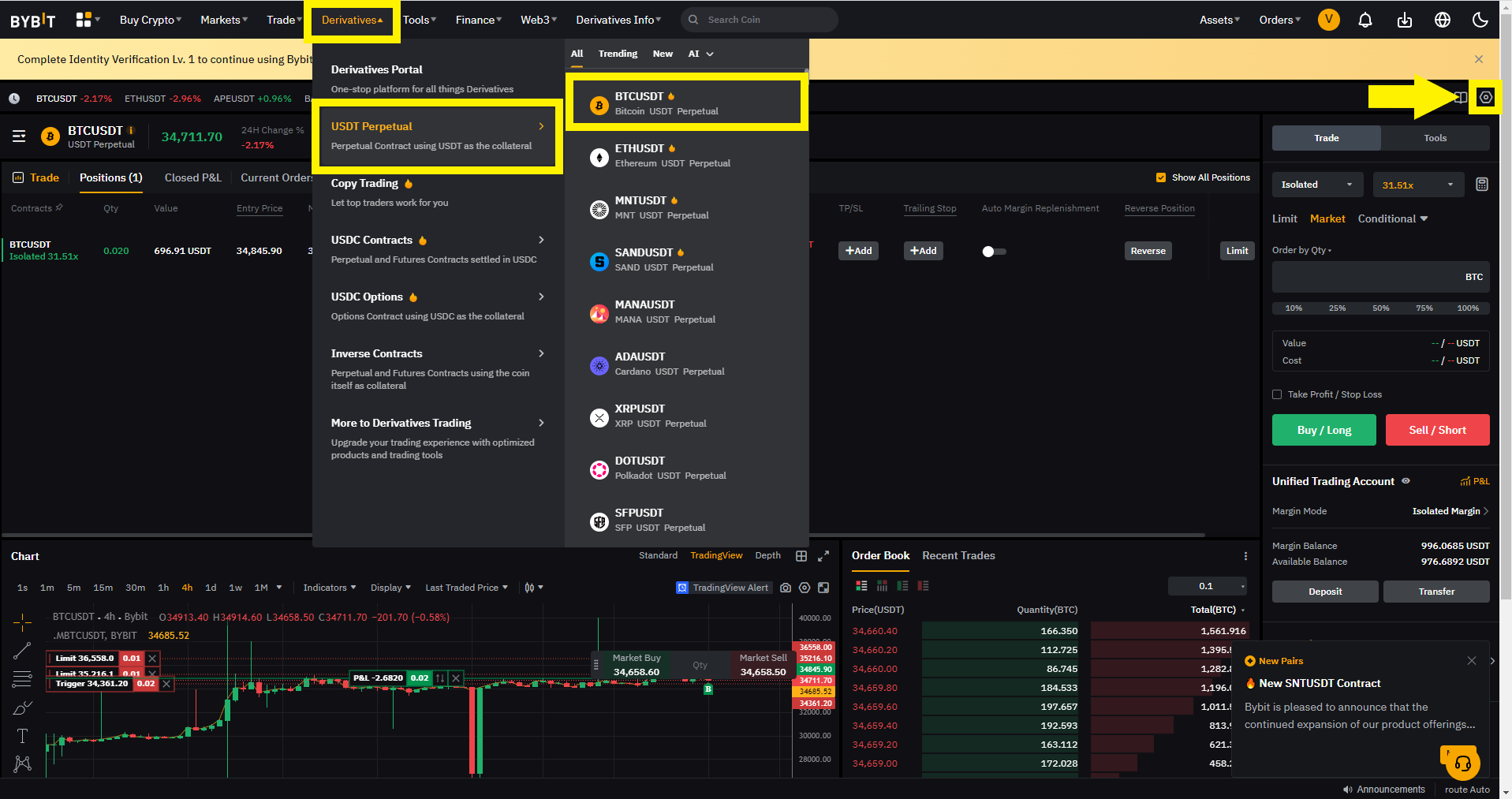Toggle the Show All Positions checkbox
1512x799 pixels.
click(1161, 177)
